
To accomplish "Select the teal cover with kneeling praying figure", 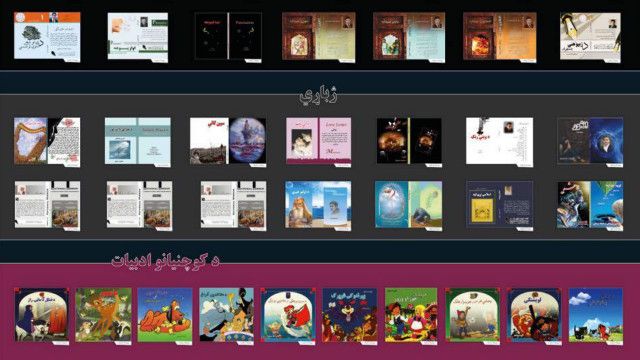I will 409,205.
